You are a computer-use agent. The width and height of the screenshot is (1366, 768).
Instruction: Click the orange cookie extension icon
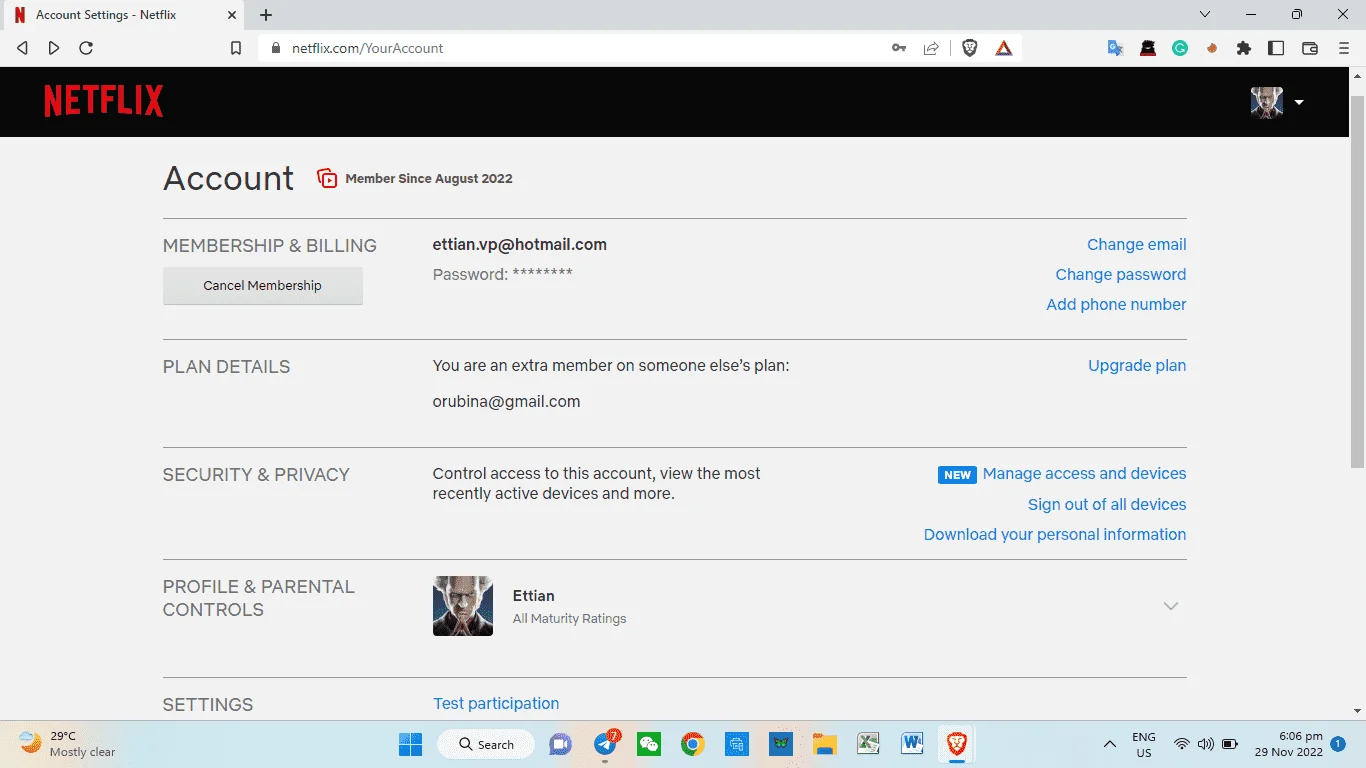(1212, 48)
